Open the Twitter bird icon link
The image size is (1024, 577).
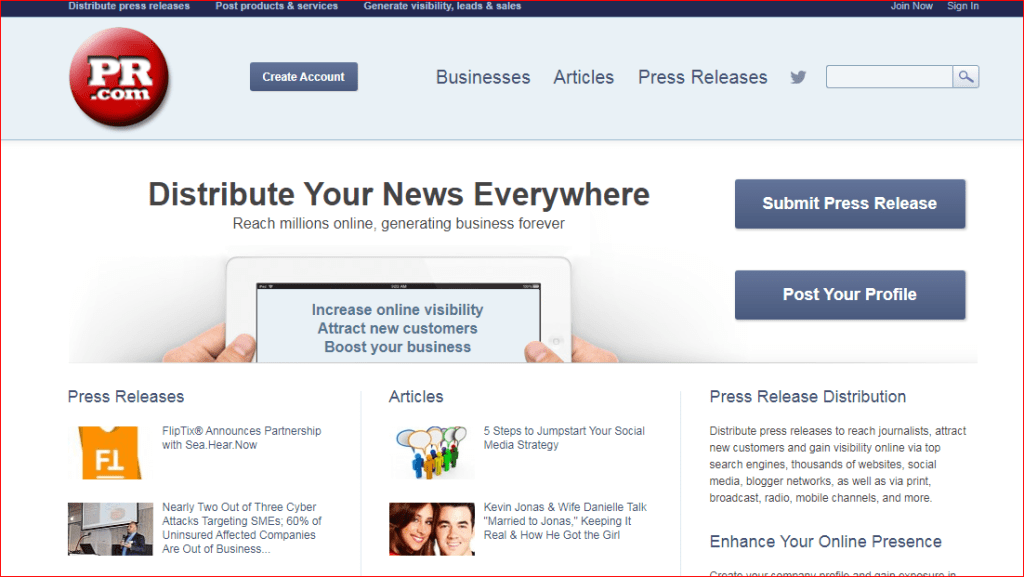798,77
